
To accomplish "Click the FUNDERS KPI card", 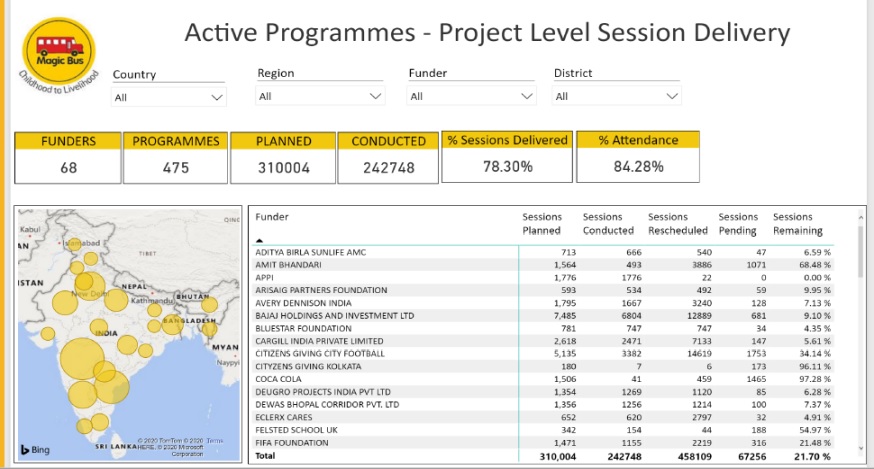I will tap(68, 158).
